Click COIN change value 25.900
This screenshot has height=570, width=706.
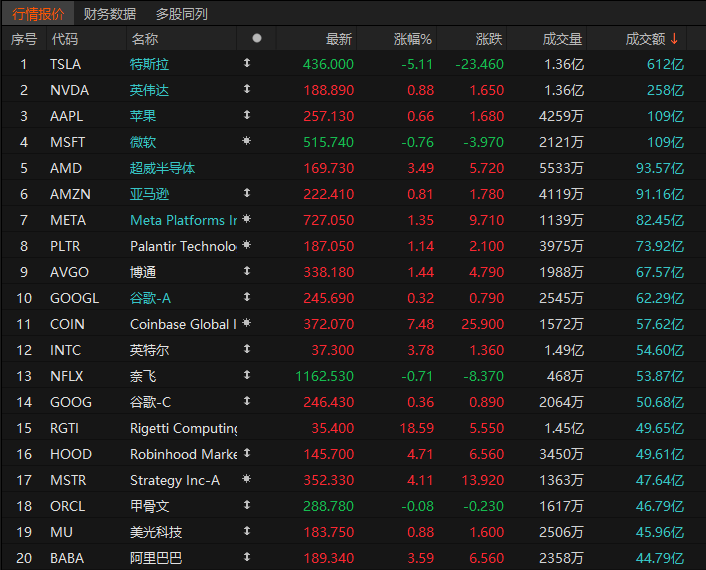pos(483,324)
